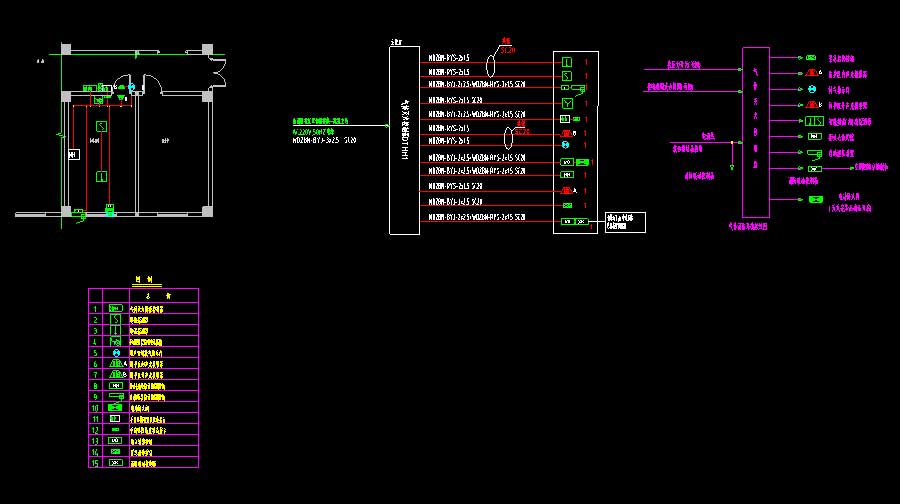This screenshot has height=504, width=900.
Task: Pick the alarm symbol marked B in legend row 7
Action: [x=117, y=375]
